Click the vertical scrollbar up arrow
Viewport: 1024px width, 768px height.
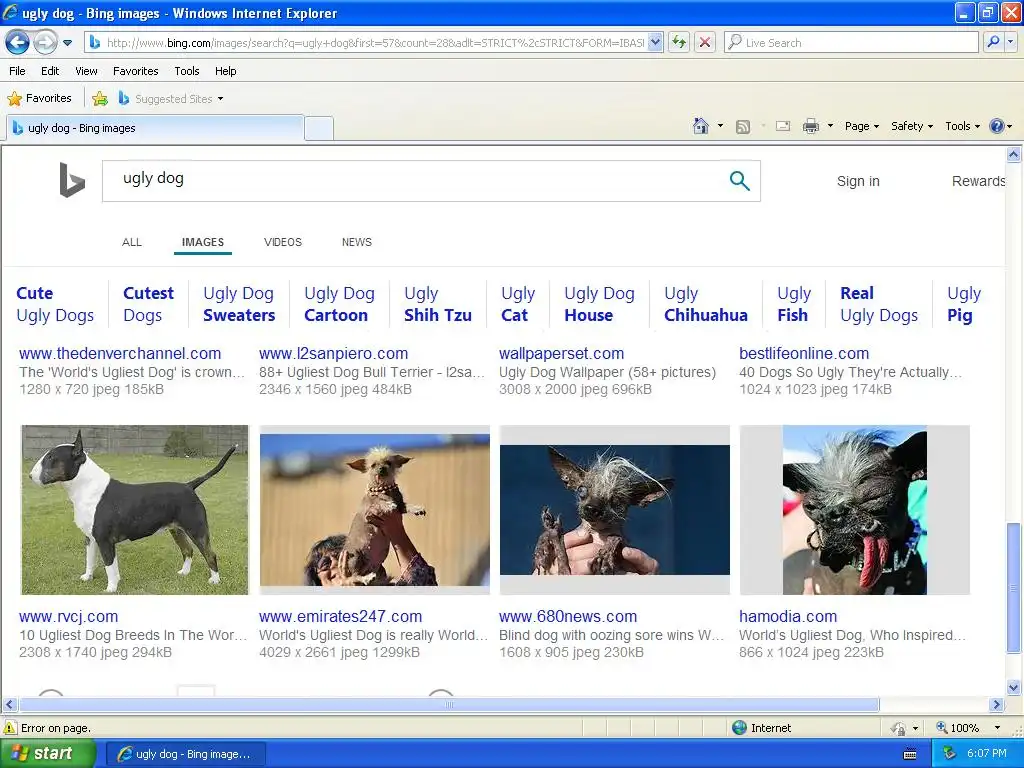1014,155
